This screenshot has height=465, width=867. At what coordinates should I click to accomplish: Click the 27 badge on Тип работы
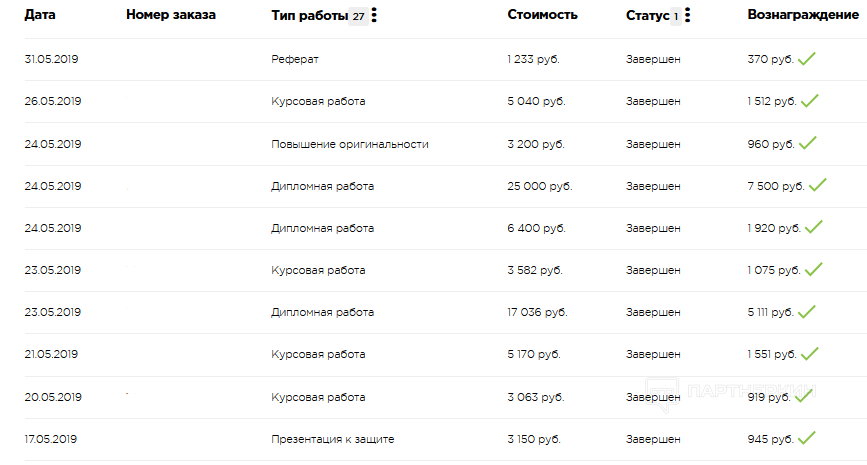point(358,16)
